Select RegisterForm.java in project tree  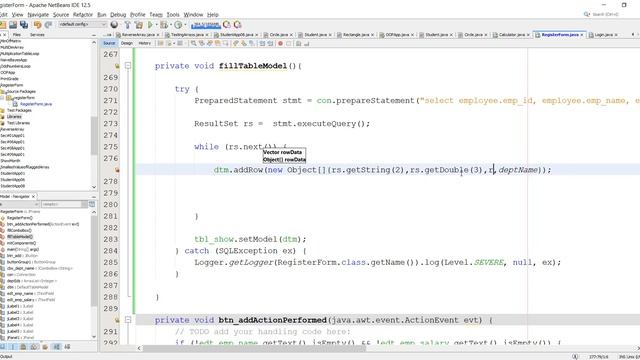tap(36, 104)
